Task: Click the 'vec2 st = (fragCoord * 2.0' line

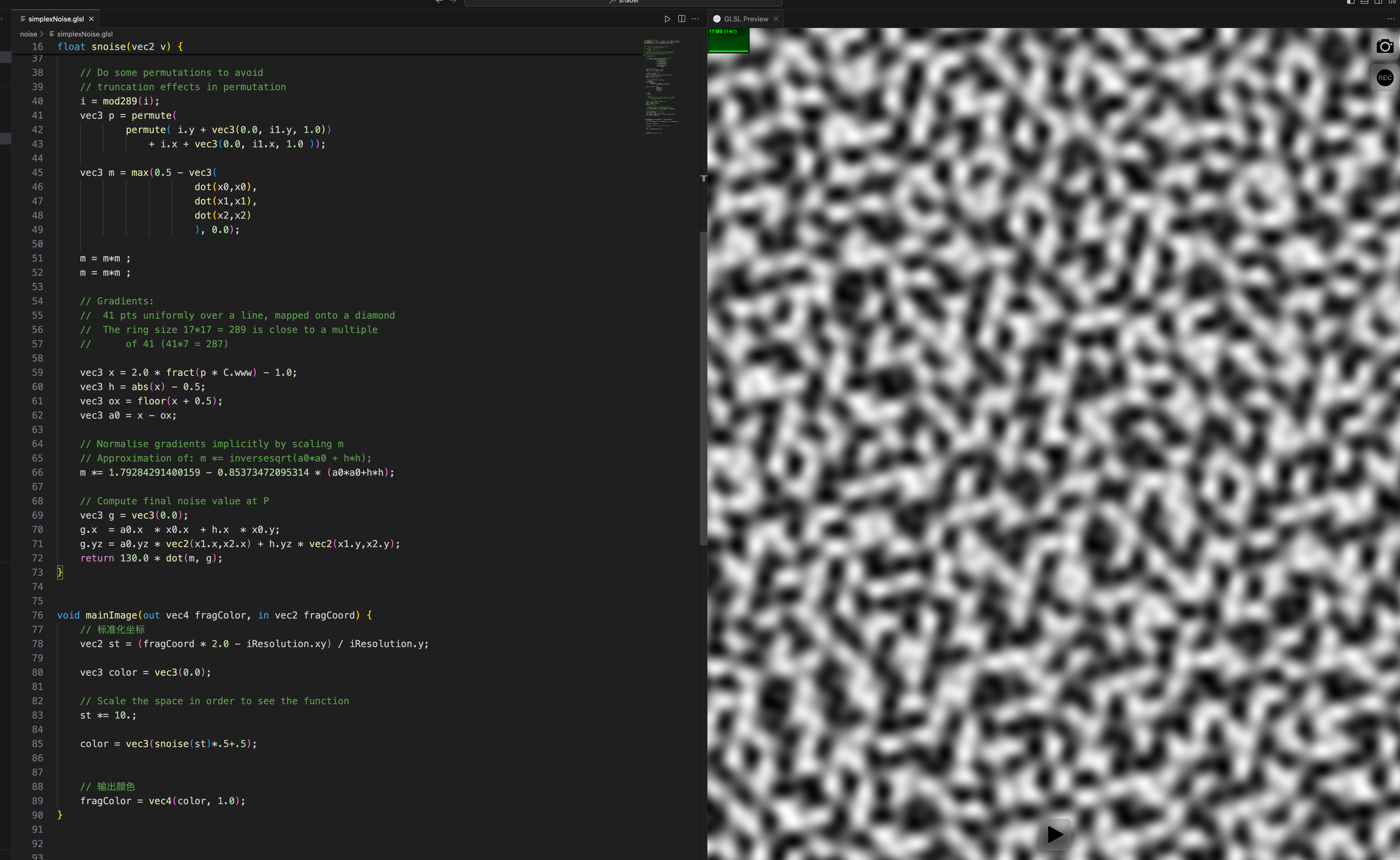Action: pos(255,644)
